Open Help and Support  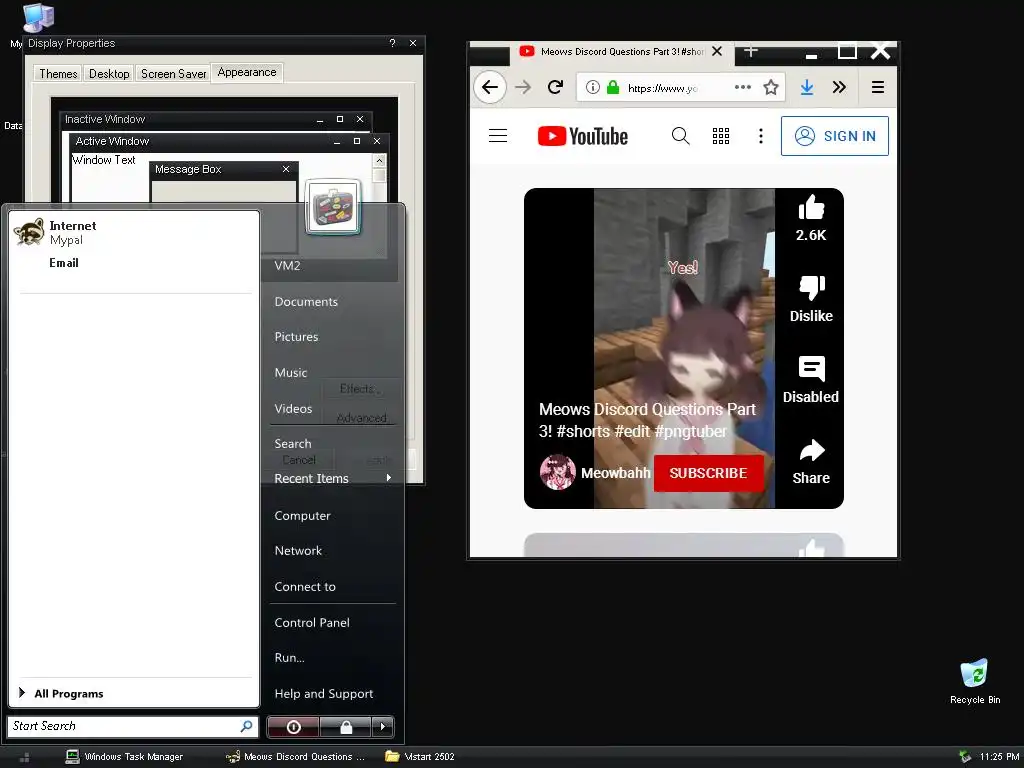tap(324, 694)
